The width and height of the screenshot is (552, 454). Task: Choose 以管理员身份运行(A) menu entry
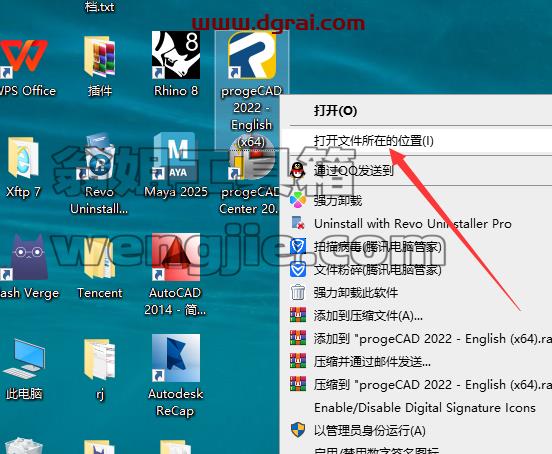click(x=416, y=431)
